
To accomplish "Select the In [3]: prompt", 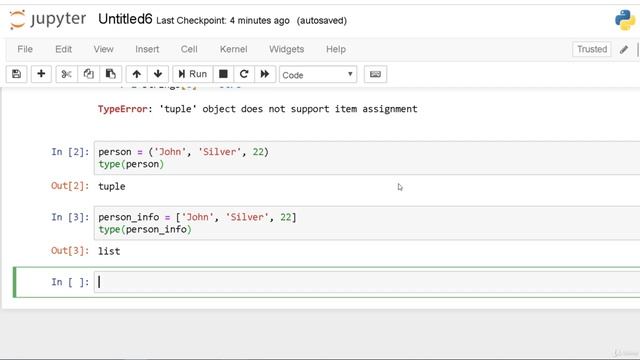I will tap(70, 217).
